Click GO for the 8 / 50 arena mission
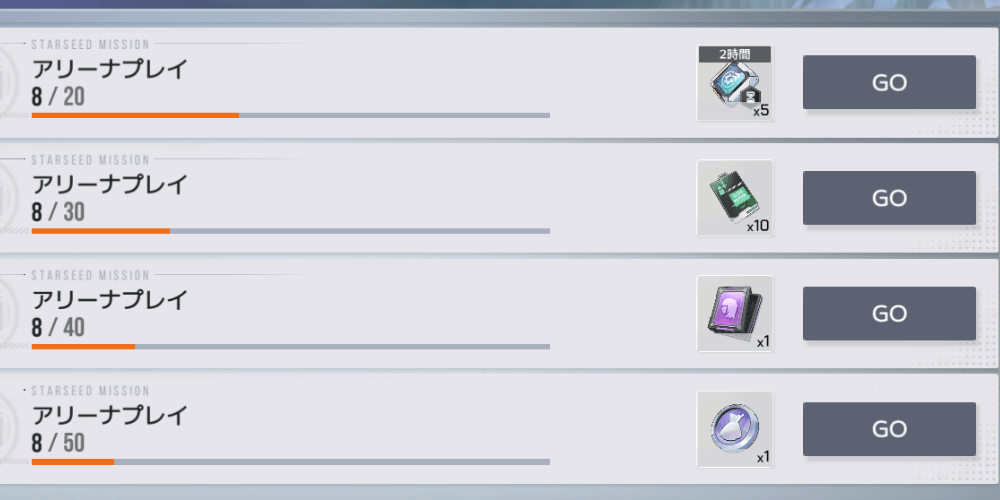This screenshot has height=500, width=1000. point(889,429)
